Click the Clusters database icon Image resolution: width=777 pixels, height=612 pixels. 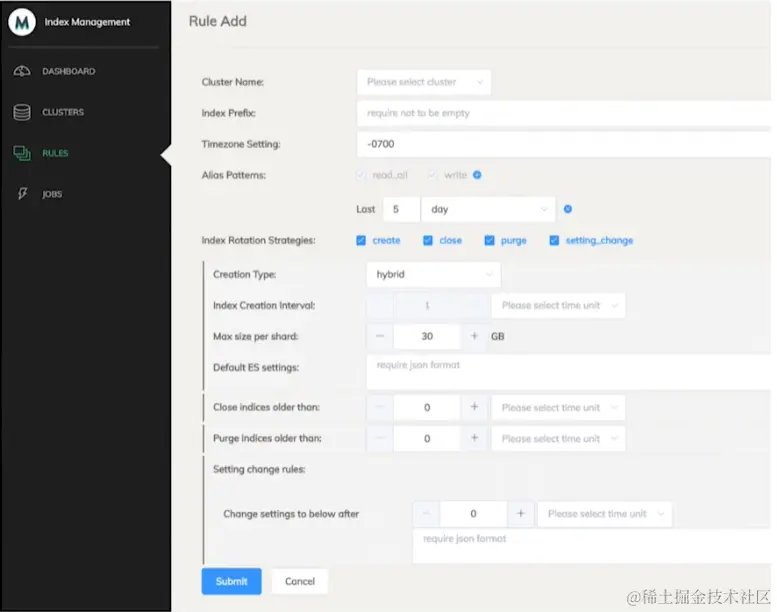coord(22,112)
